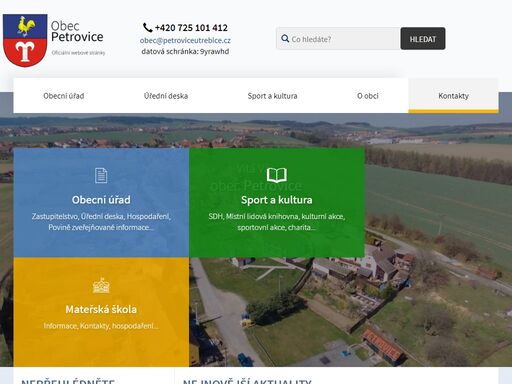Select Sport a kultura in navigation bar

coord(272,96)
